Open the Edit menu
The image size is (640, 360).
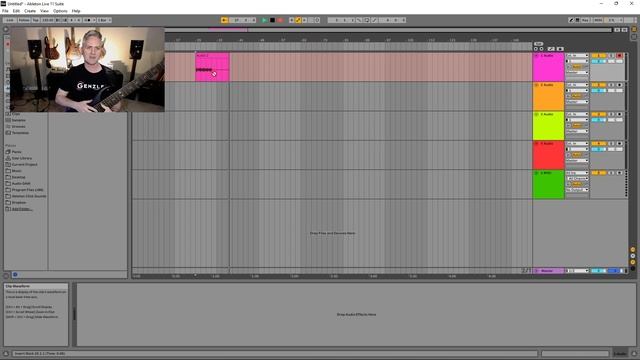16,11
